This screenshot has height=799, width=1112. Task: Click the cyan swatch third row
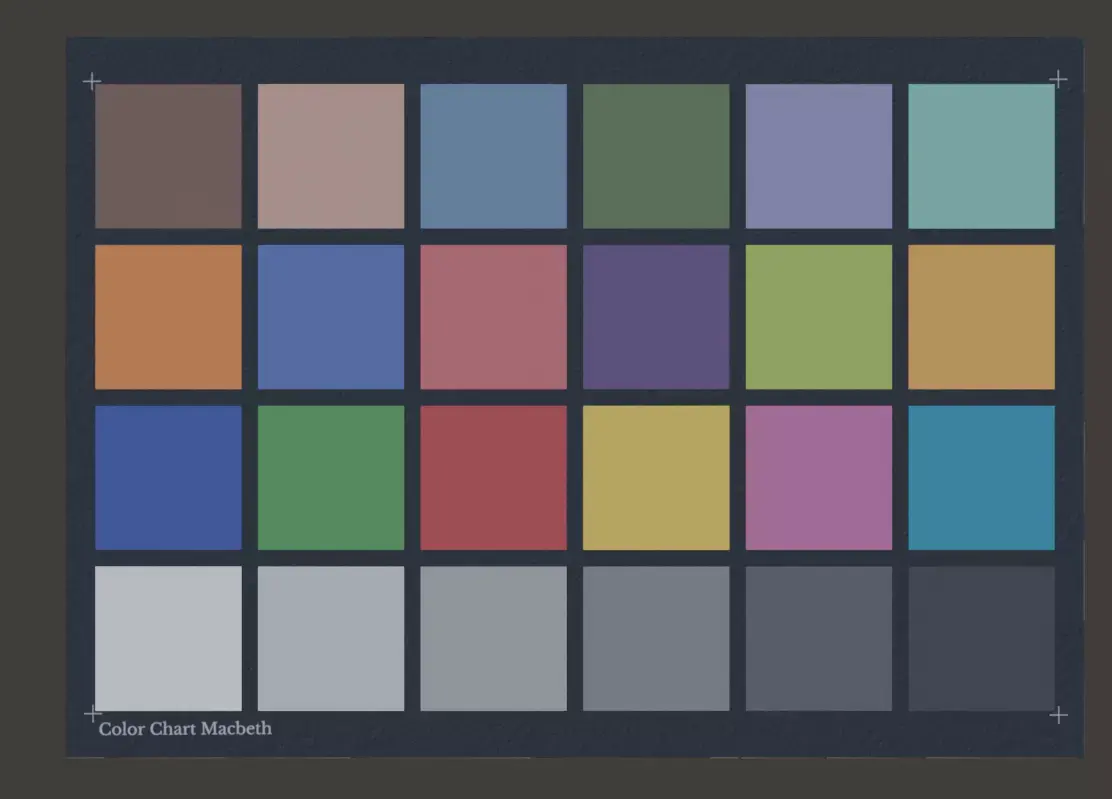click(x=981, y=477)
